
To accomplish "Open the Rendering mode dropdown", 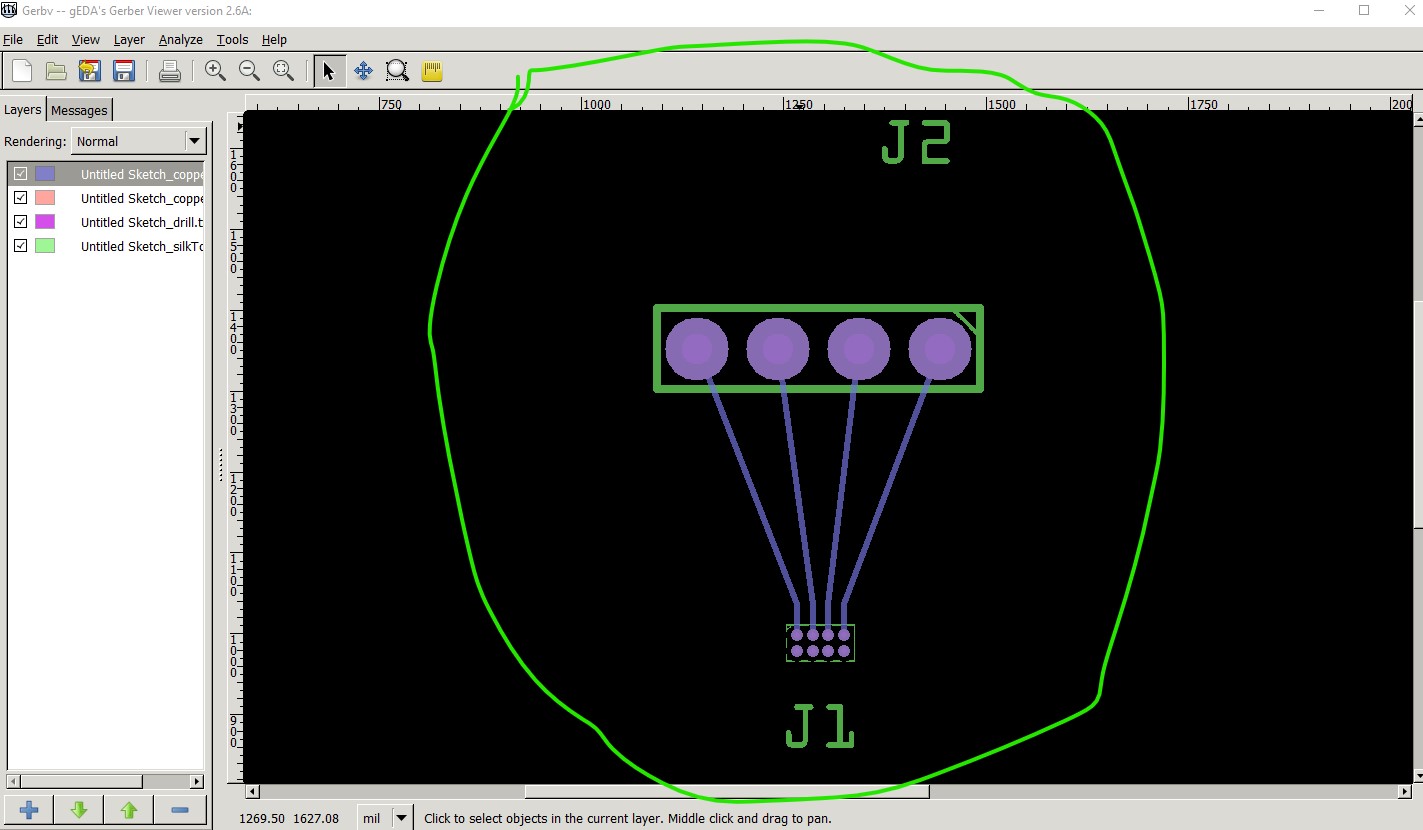I will [x=138, y=141].
